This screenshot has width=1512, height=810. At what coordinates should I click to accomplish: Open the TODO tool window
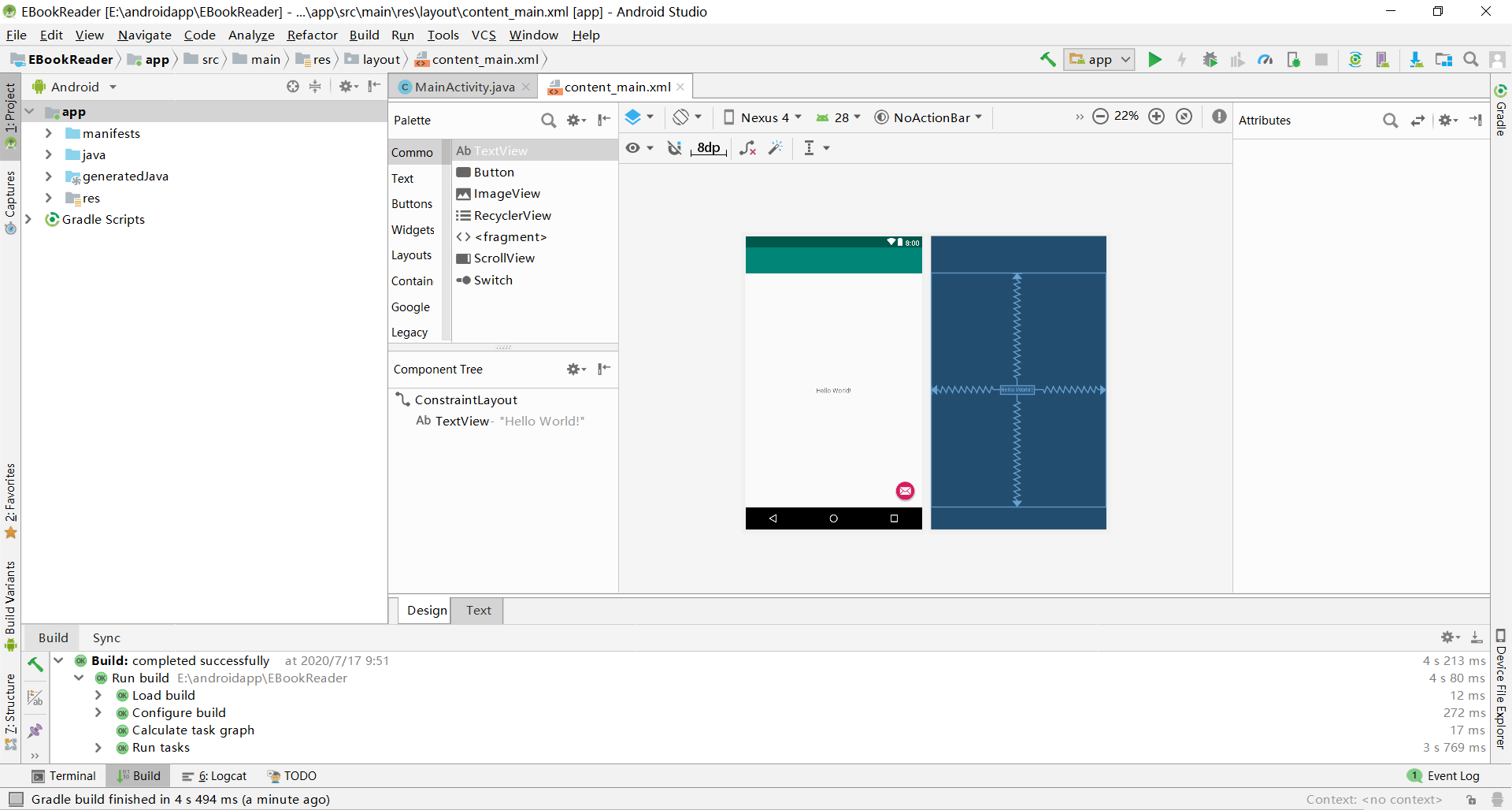pos(291,776)
